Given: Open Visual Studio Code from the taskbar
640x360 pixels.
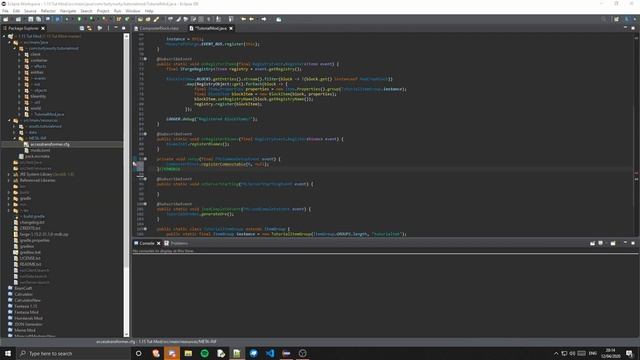Looking at the screenshot, I should (x=270, y=353).
